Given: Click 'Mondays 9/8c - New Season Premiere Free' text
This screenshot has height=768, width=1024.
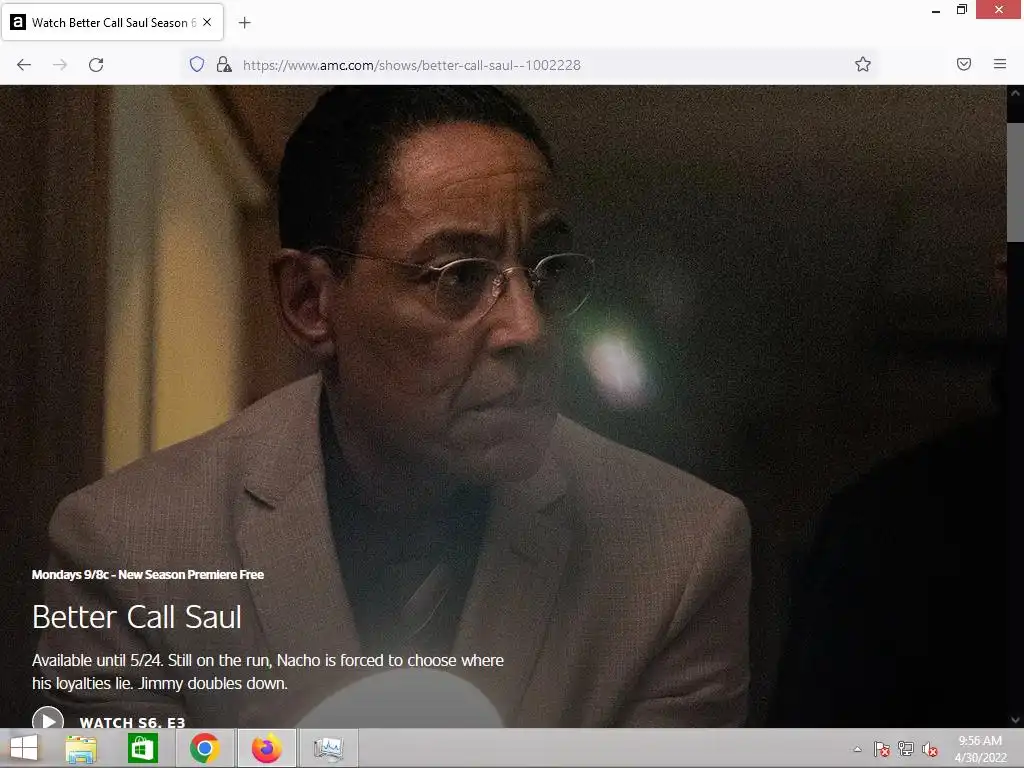Looking at the screenshot, I should click(x=148, y=575).
